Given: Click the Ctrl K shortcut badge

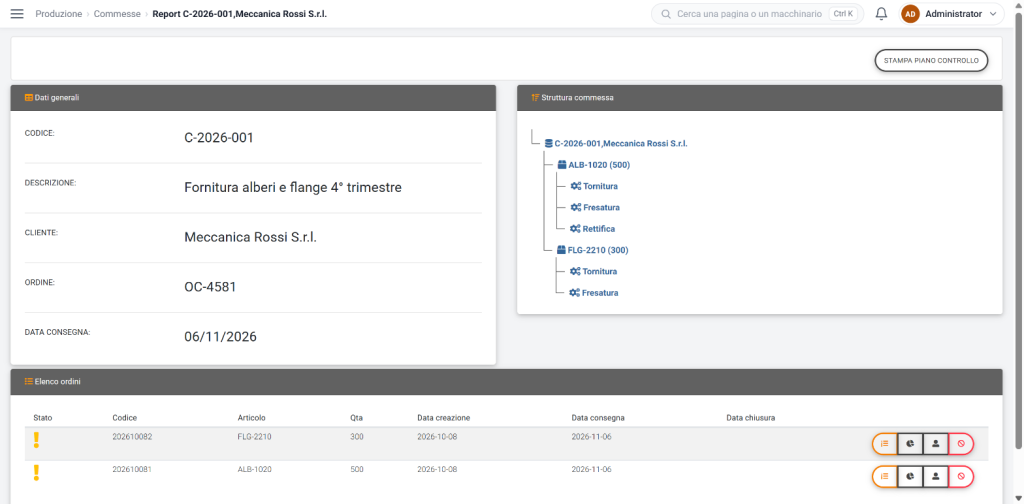Looking at the screenshot, I should coord(843,14).
